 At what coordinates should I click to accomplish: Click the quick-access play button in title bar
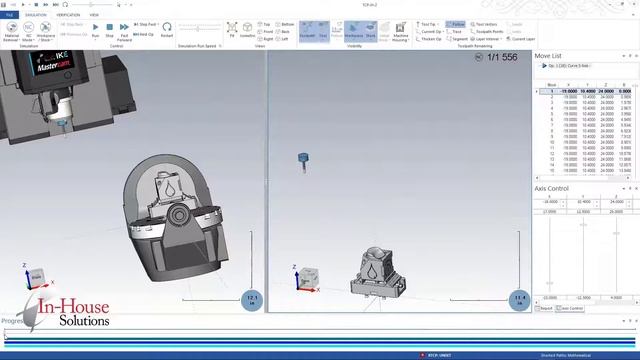[23, 4]
